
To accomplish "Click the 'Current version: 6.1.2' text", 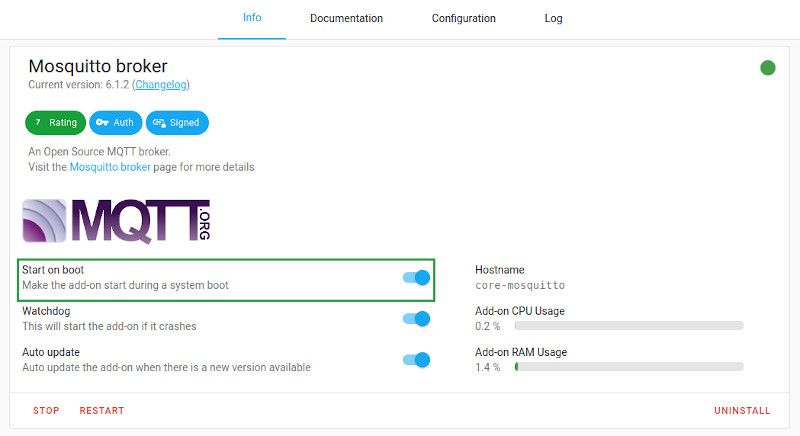I will (x=79, y=85).
